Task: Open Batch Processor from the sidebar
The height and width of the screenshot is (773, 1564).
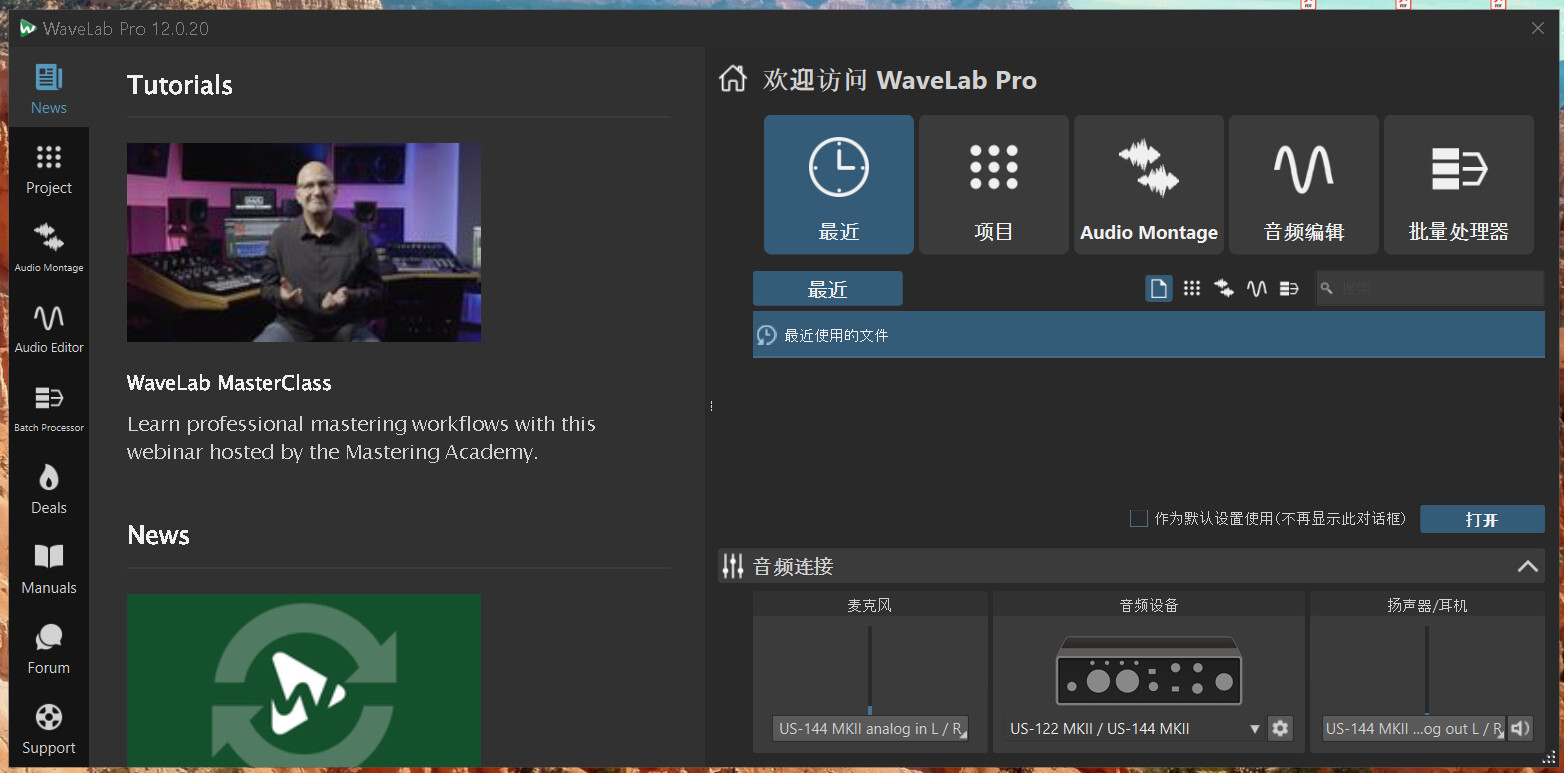Action: click(x=48, y=408)
